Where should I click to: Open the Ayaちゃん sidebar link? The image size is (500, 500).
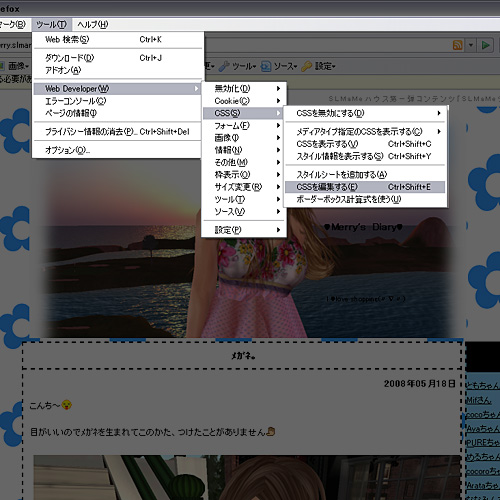pos(482,429)
